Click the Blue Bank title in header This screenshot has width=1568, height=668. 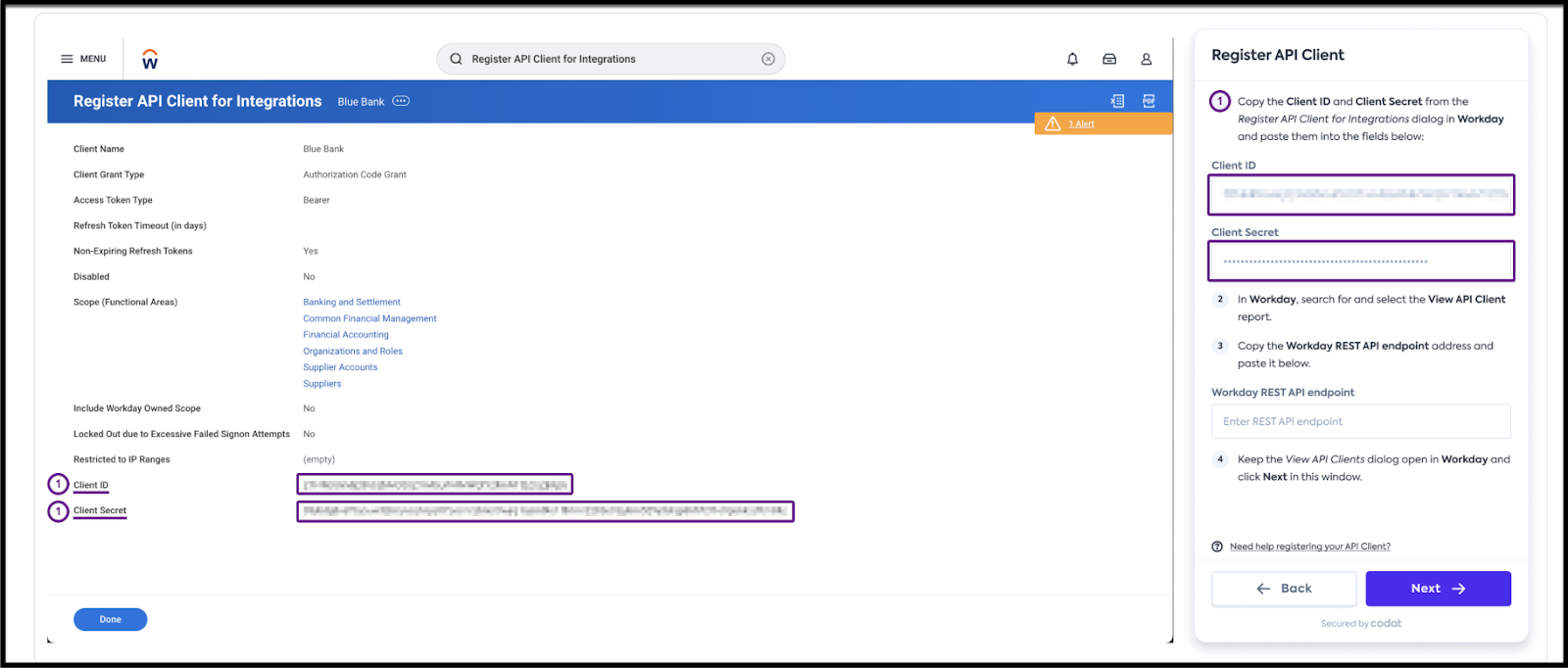click(x=361, y=102)
